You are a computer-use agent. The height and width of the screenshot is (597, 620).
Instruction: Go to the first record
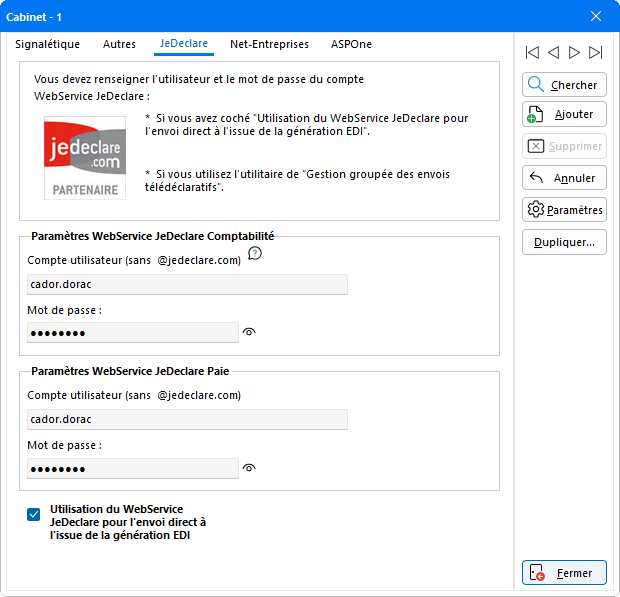point(532,52)
